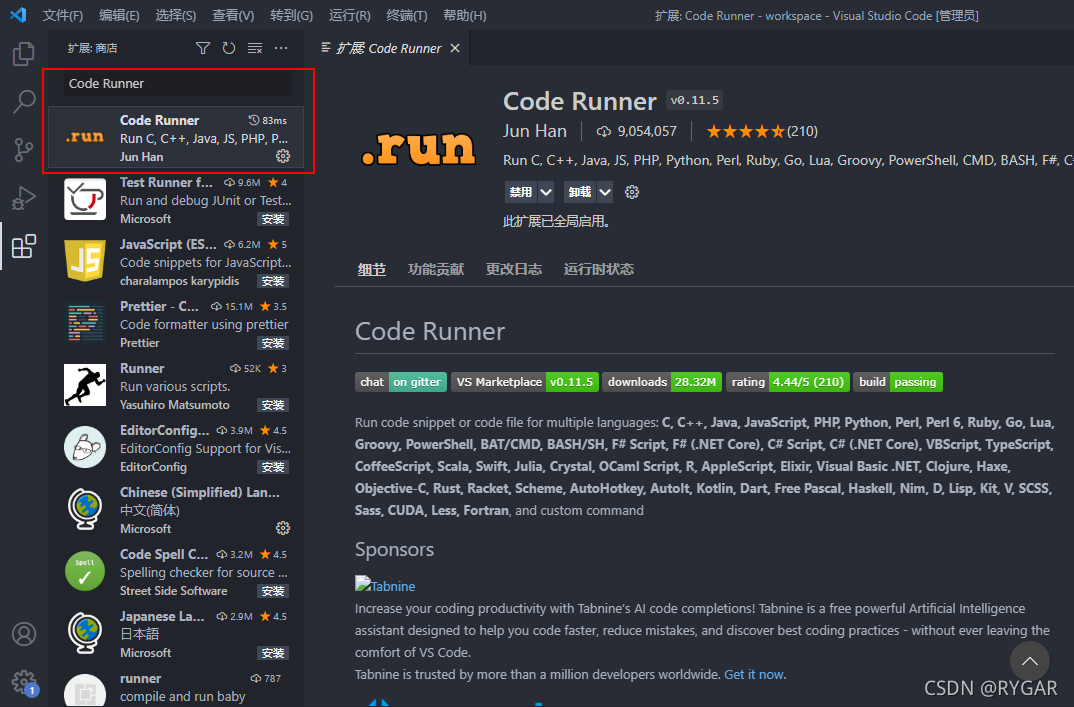Click the VS Marketplace v0.11.5 badge
This screenshot has width=1074, height=707.
[x=525, y=382]
